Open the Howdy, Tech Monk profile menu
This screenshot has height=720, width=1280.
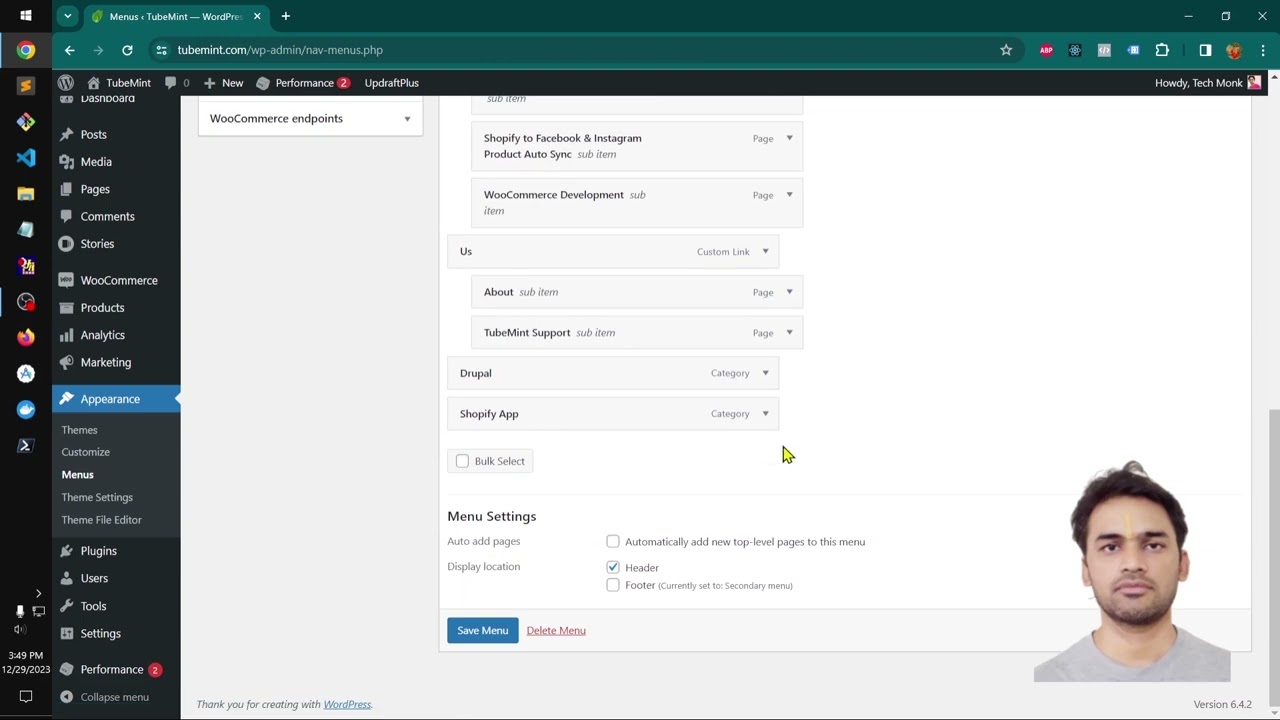(1208, 83)
